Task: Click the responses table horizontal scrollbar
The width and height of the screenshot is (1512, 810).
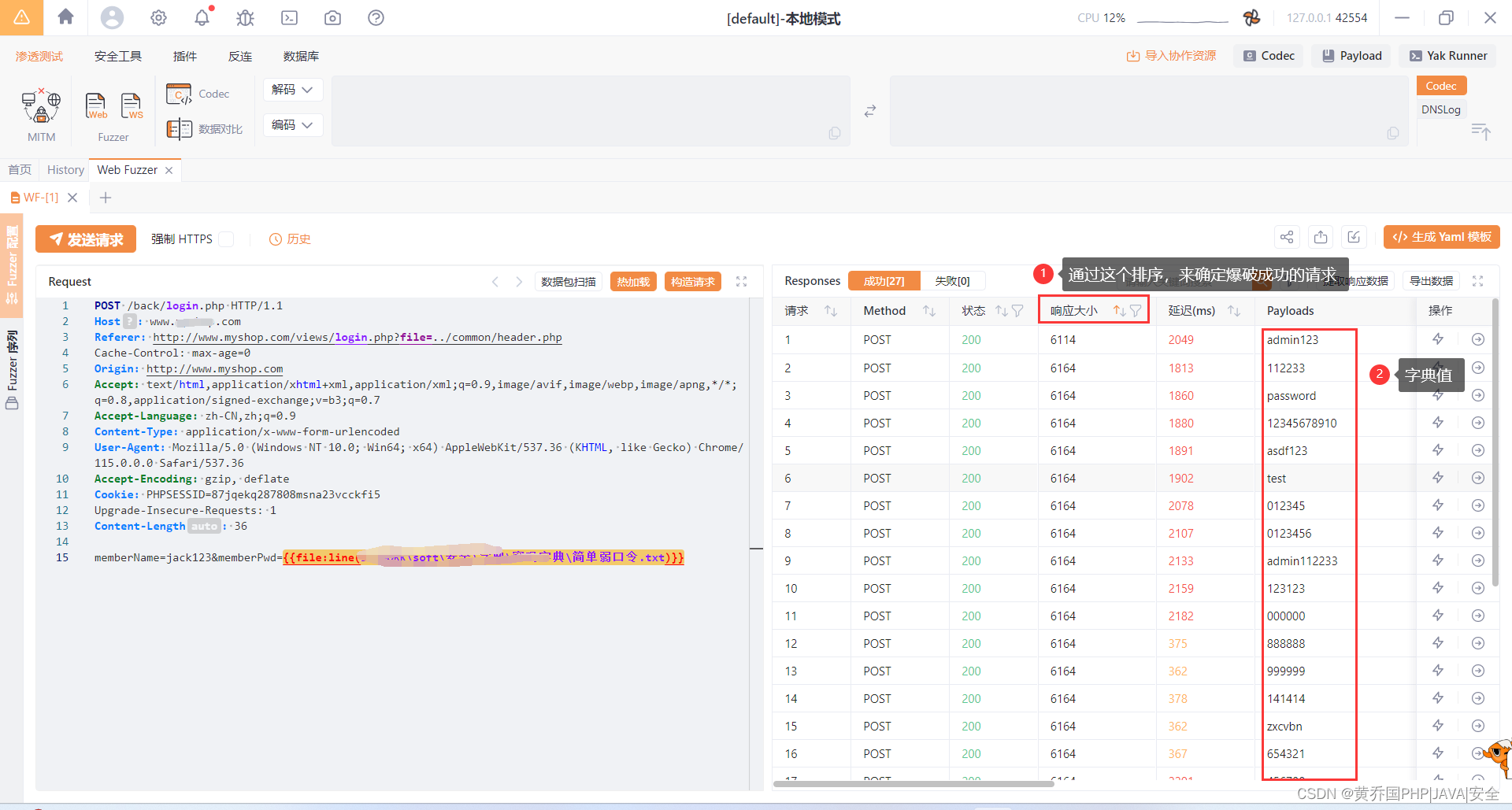Action: 913,784
